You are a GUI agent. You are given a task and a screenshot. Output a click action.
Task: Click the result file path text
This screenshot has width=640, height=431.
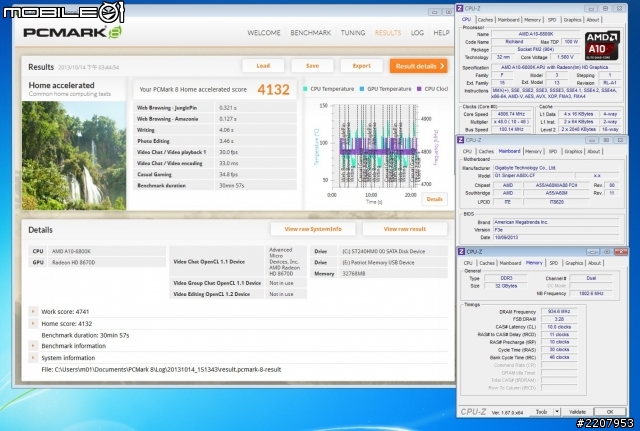pyautogui.click(x=161, y=369)
